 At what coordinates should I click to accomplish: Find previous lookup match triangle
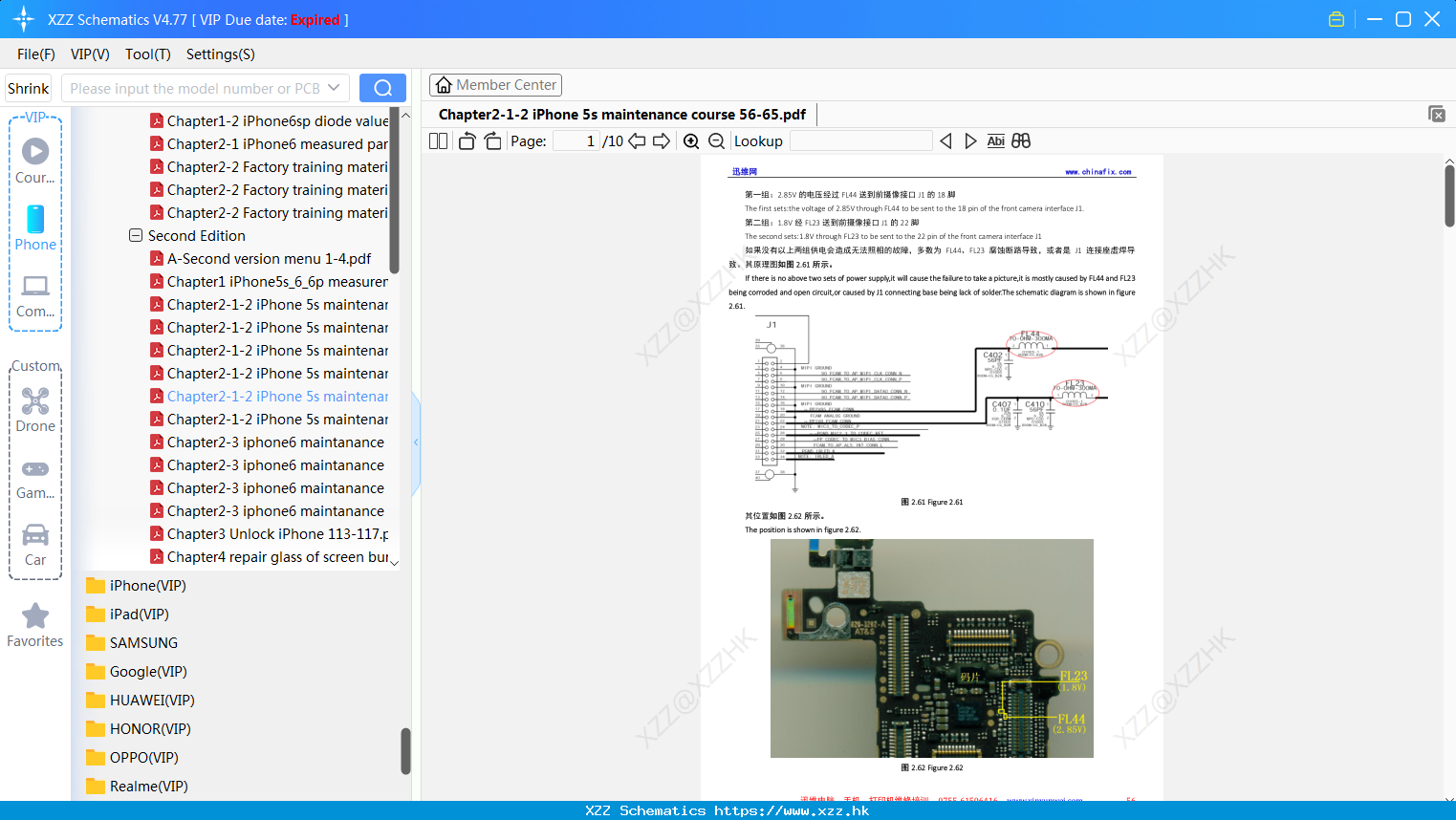[x=945, y=140]
